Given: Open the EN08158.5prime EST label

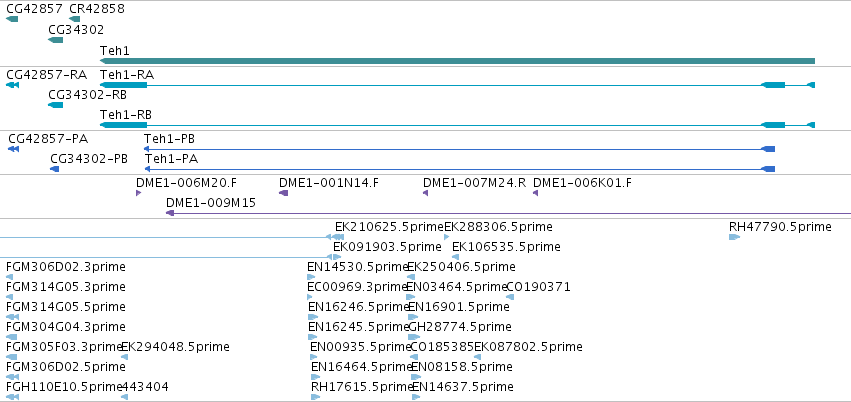Looking at the screenshot, I should tap(462, 367).
